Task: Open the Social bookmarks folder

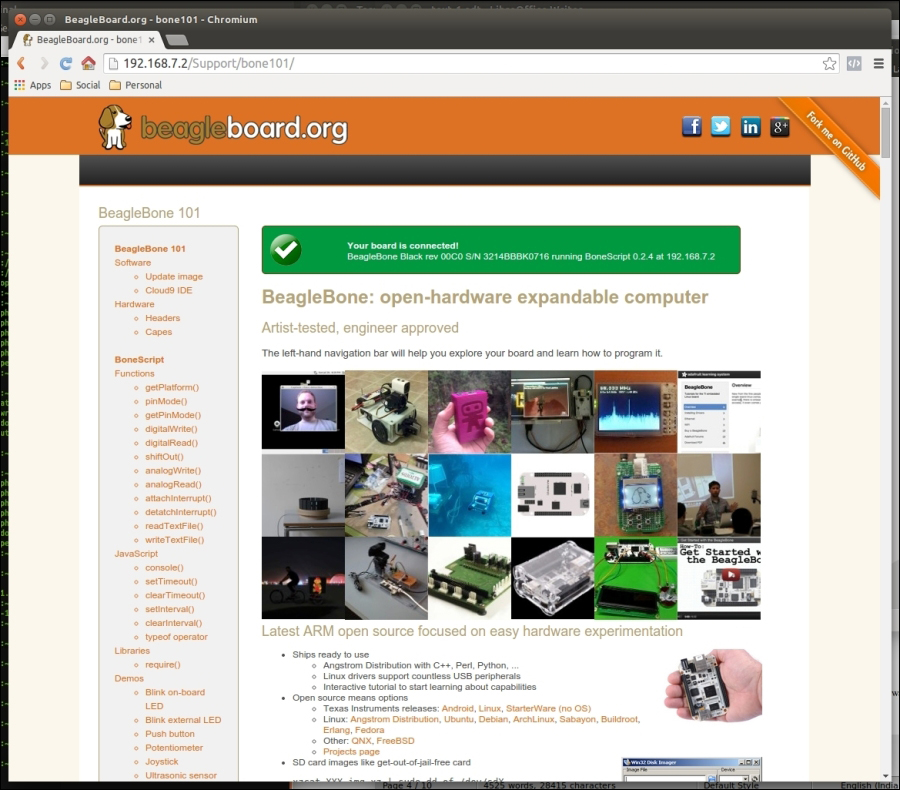Action: tap(80, 85)
